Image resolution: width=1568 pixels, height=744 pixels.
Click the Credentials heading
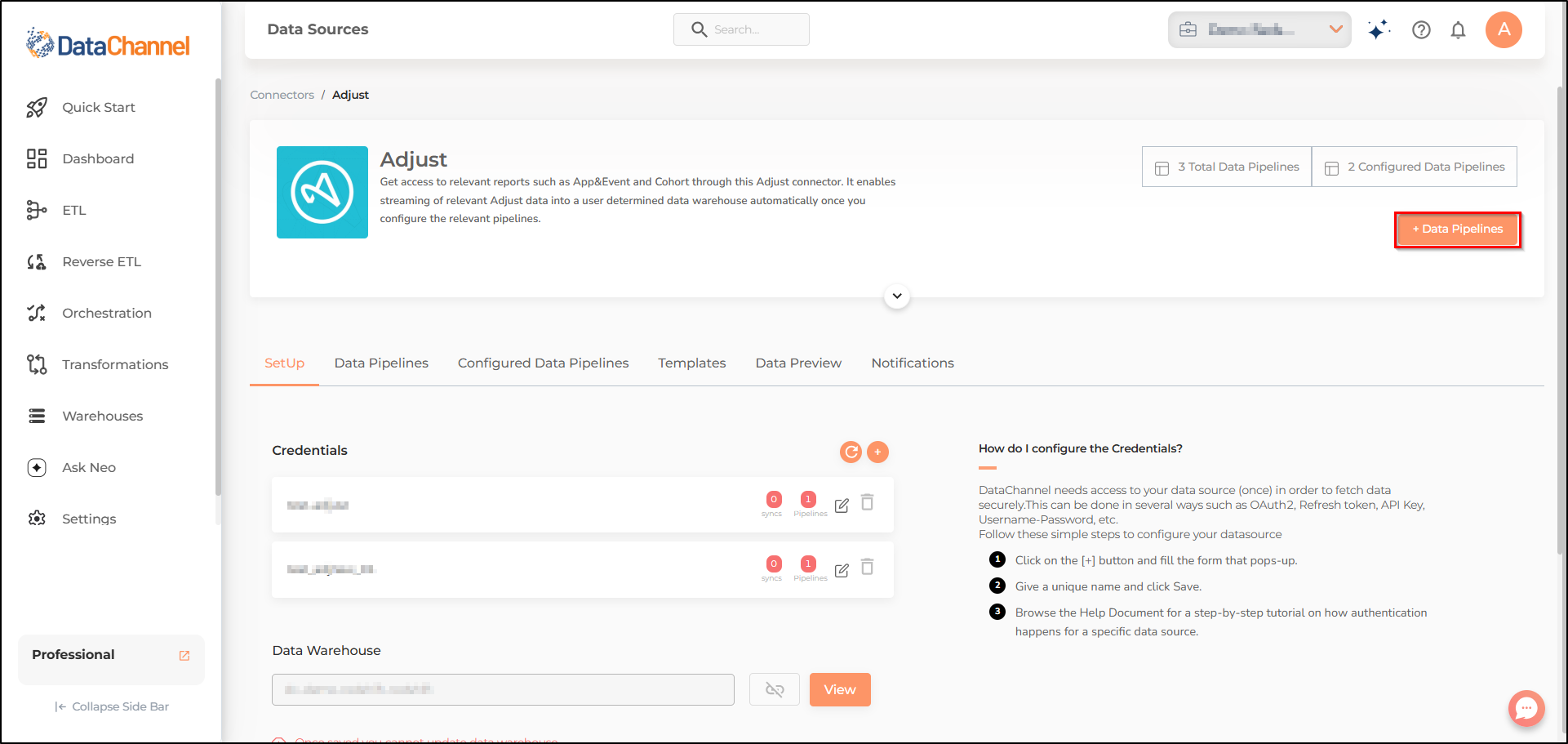coord(309,451)
